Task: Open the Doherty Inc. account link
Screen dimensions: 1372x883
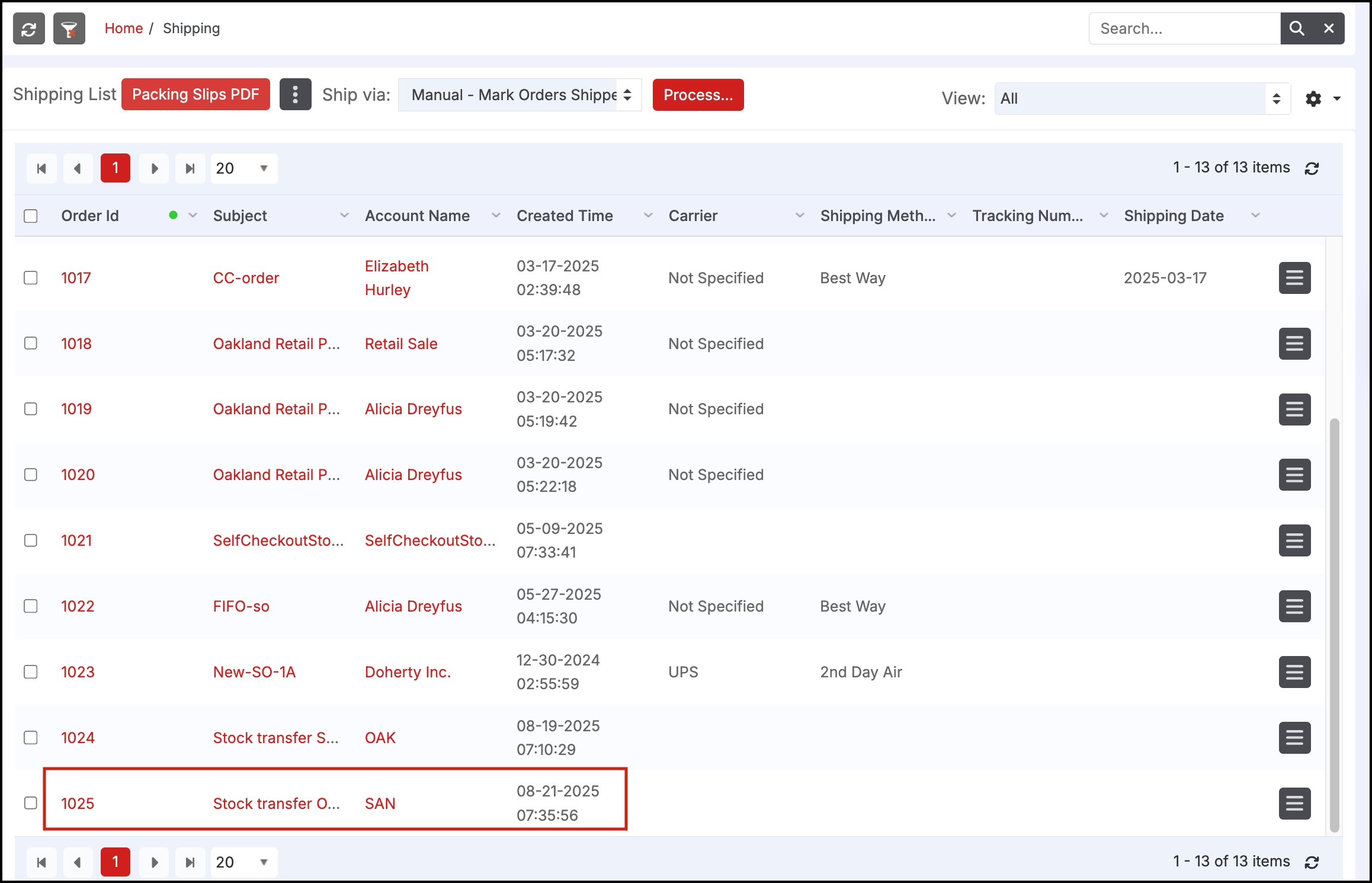Action: pyautogui.click(x=408, y=672)
